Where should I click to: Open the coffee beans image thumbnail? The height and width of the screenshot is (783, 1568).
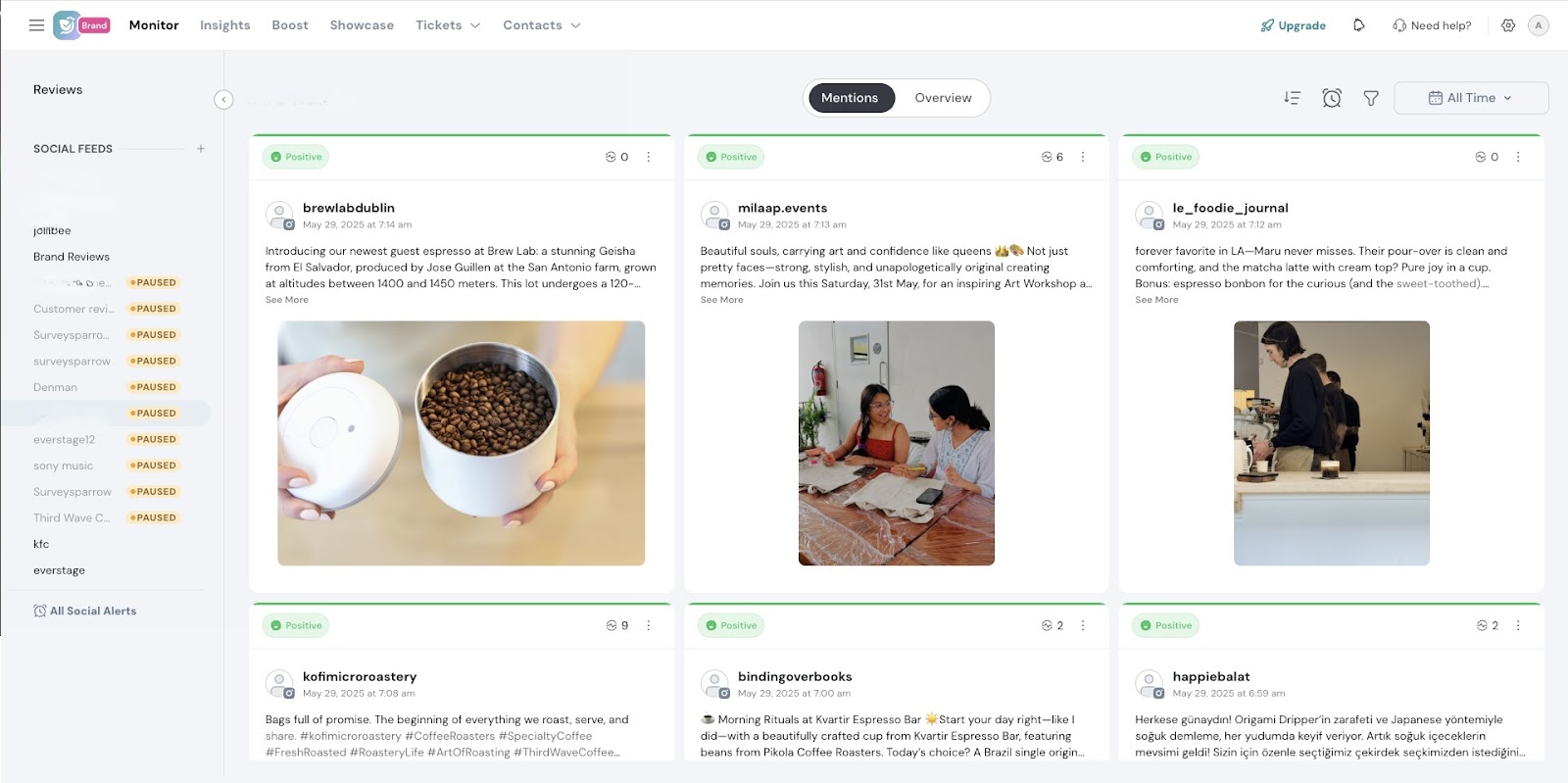(x=461, y=443)
